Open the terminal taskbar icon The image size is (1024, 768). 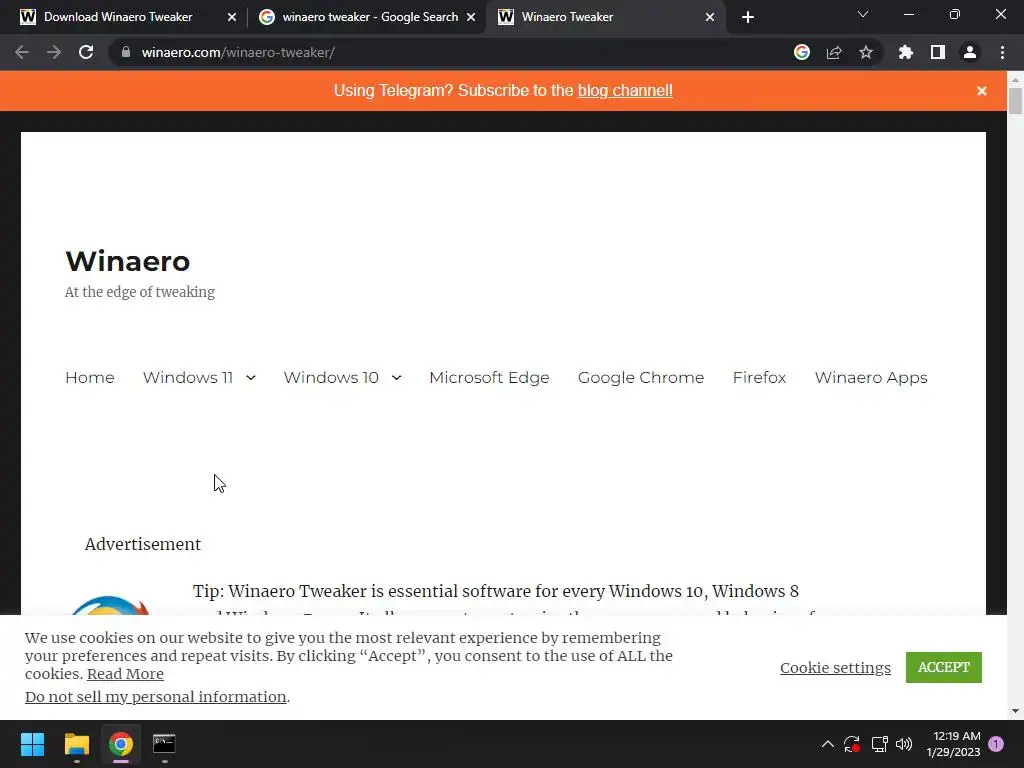(x=164, y=744)
